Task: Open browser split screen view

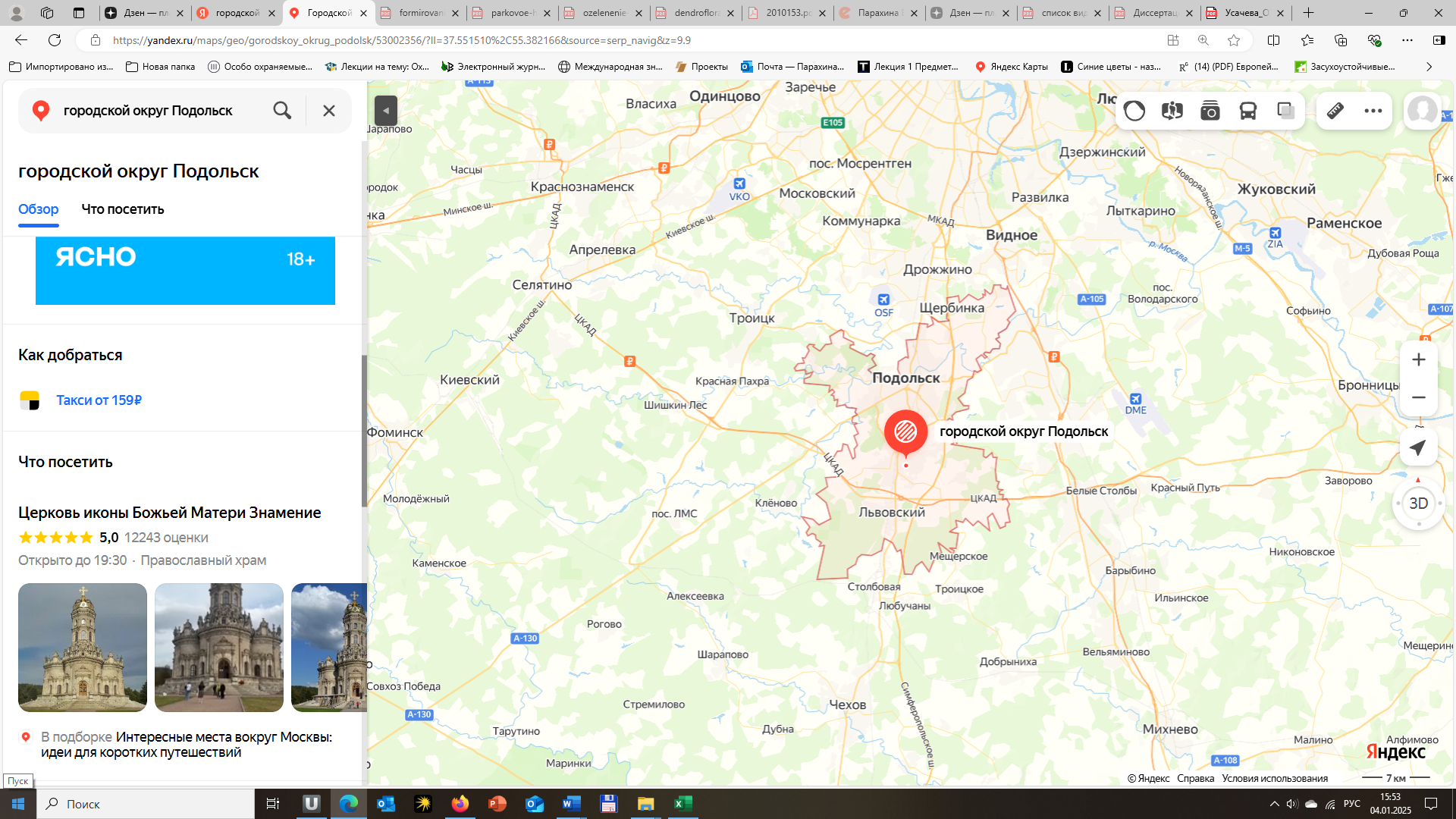Action: point(1274,40)
